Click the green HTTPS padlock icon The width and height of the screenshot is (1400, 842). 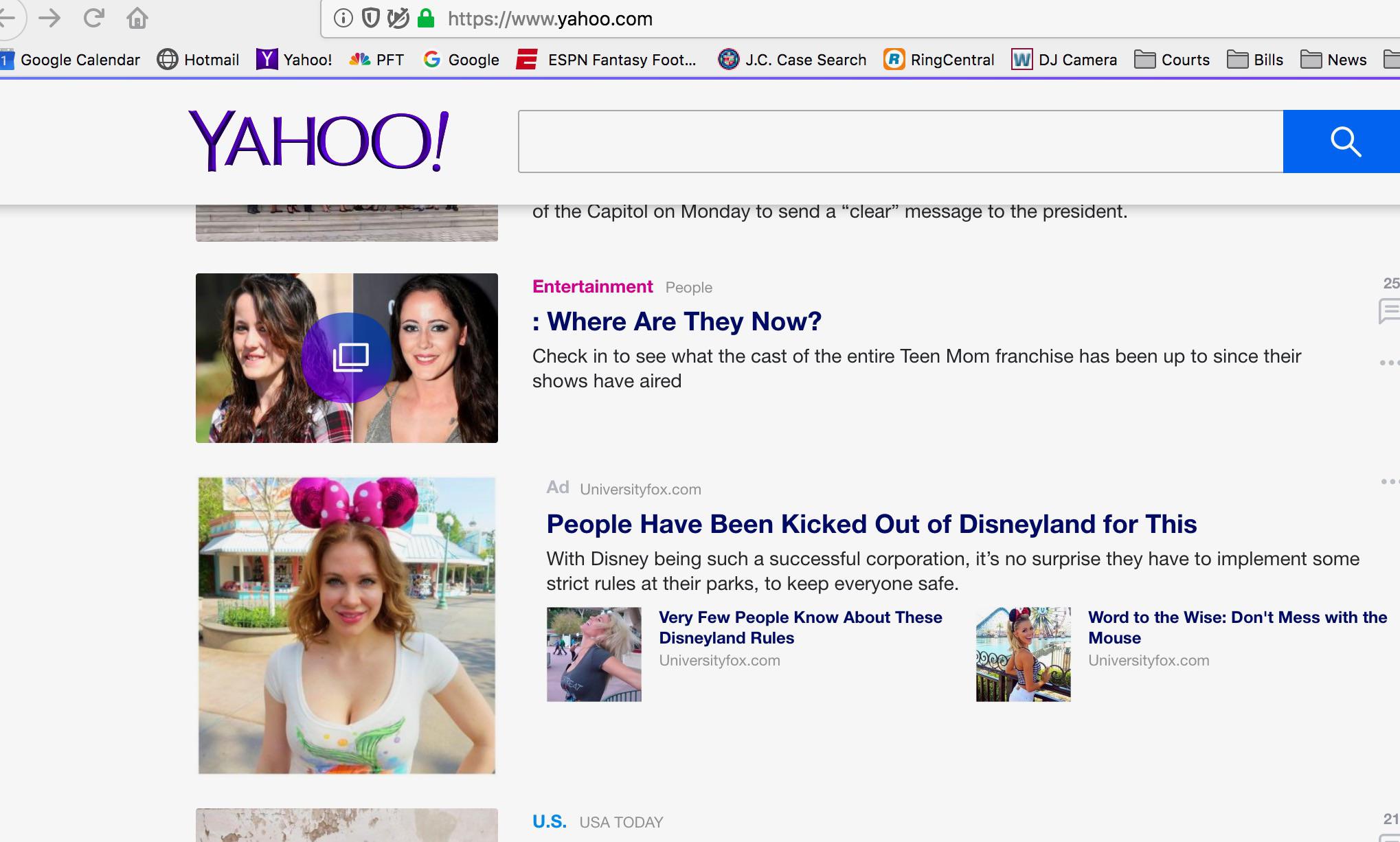click(x=424, y=17)
